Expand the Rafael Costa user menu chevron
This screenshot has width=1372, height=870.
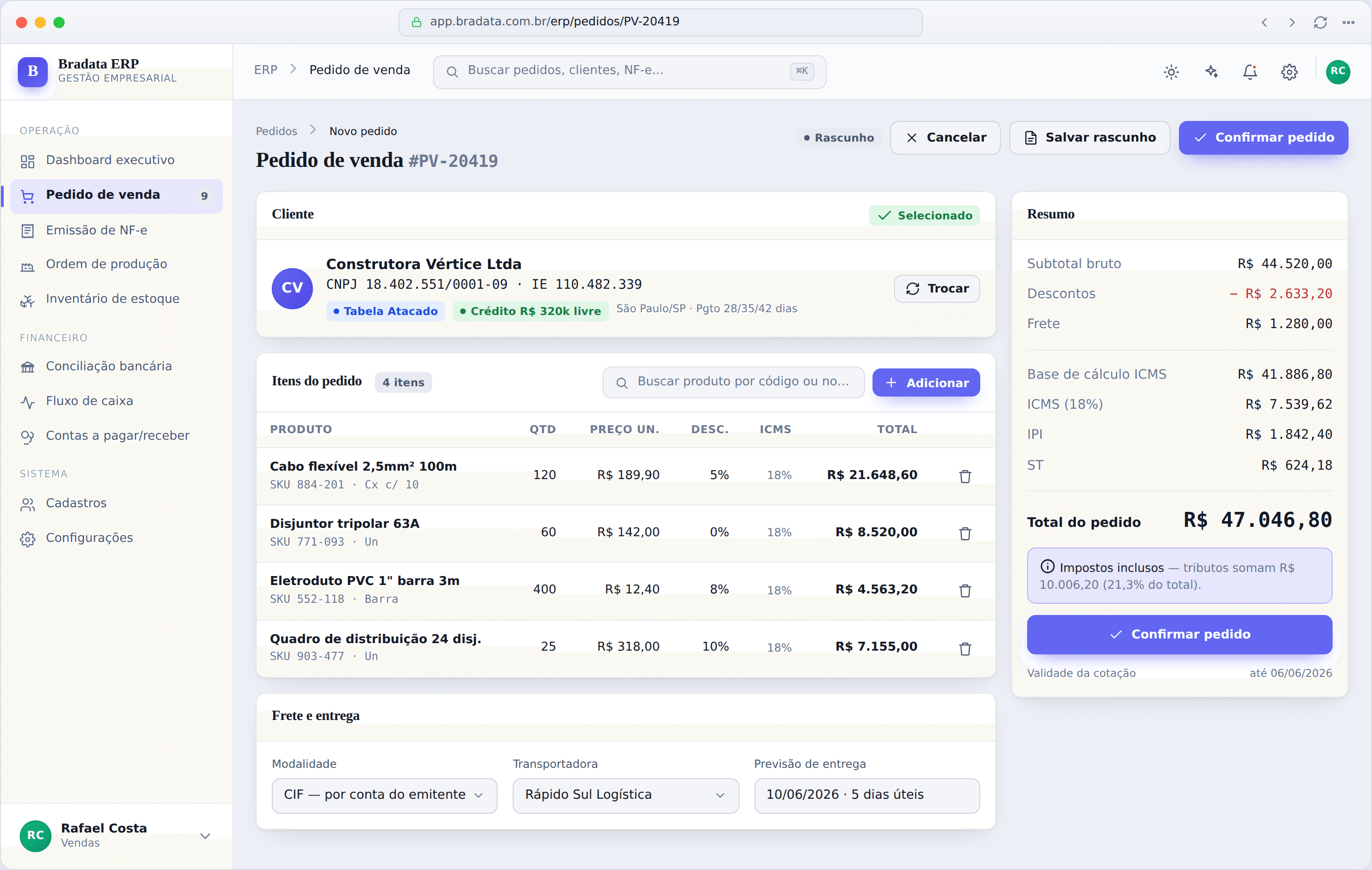[x=205, y=836]
